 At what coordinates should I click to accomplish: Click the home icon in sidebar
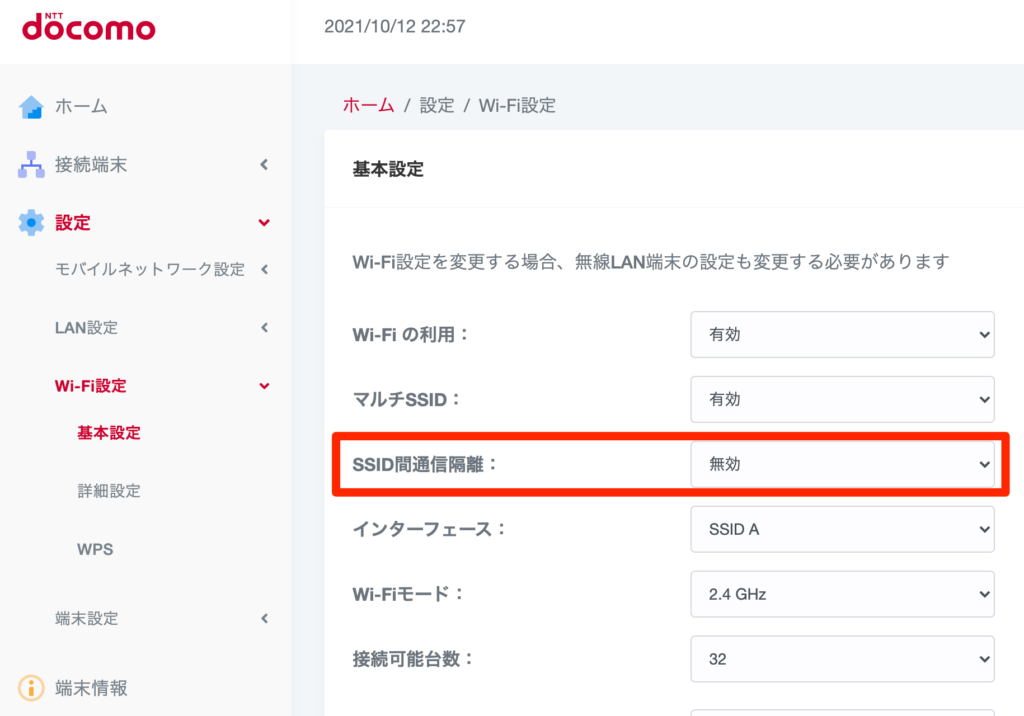pos(32,107)
